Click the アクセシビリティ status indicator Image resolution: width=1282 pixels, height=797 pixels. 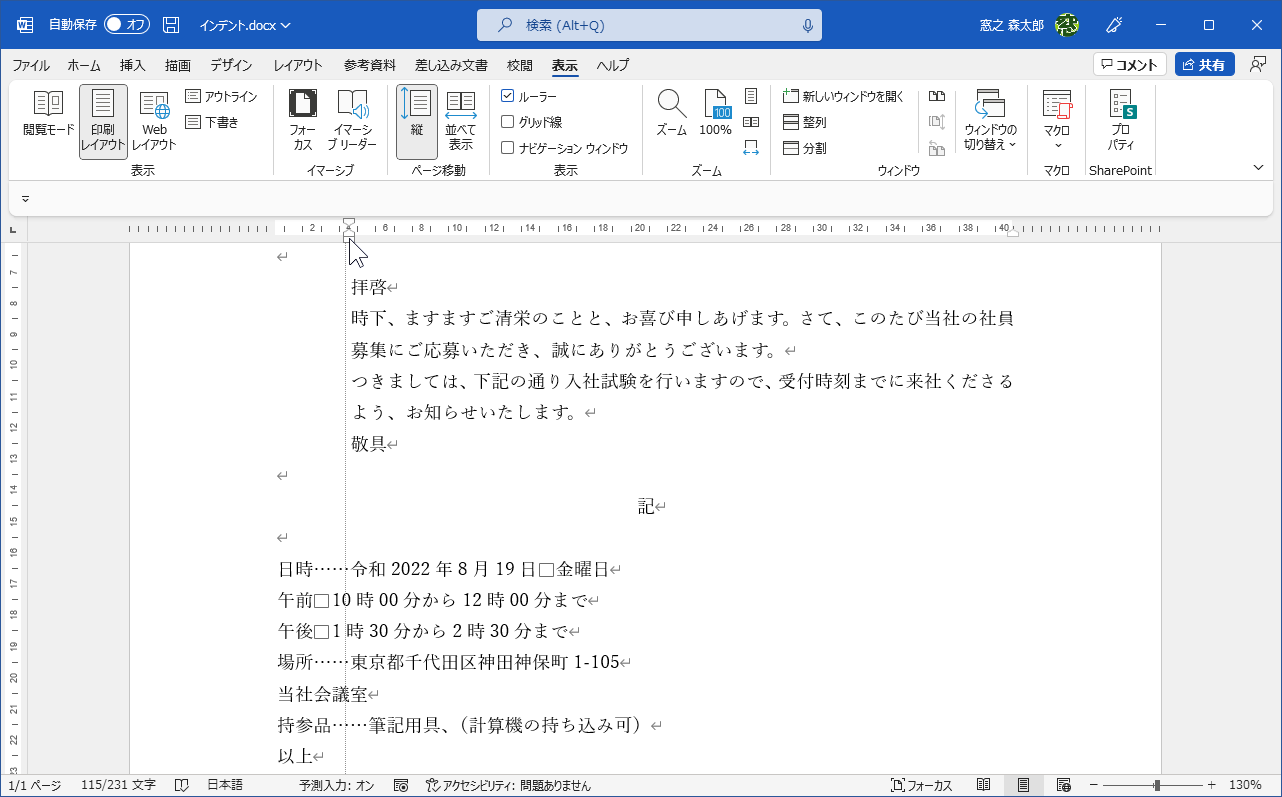click(508, 785)
